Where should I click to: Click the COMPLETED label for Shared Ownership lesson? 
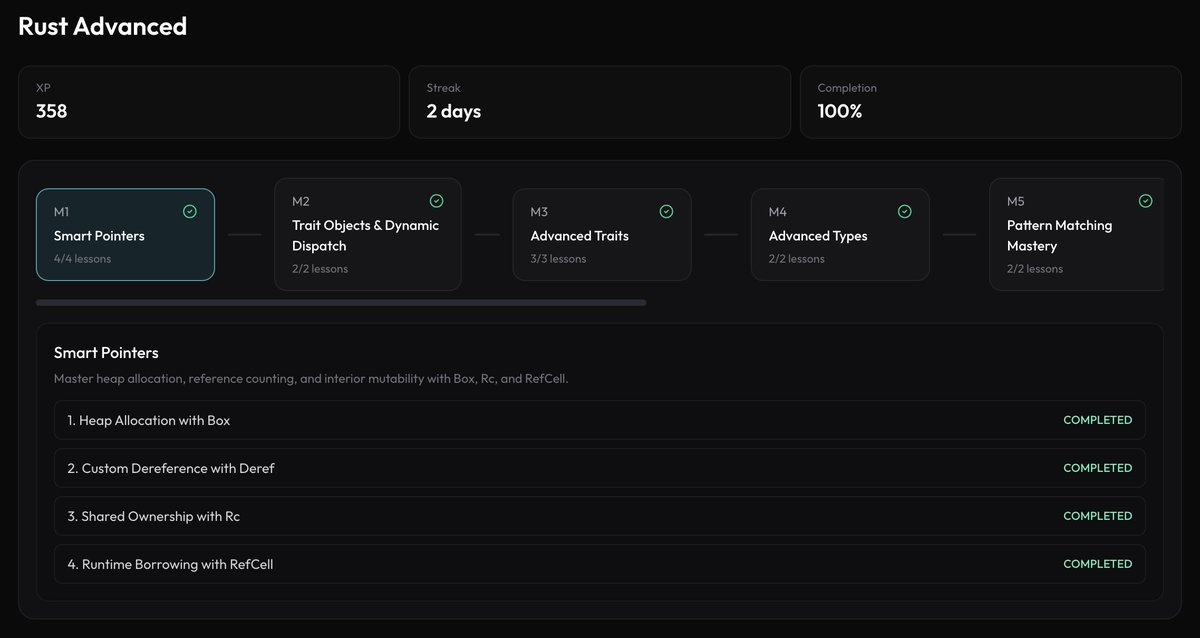pyautogui.click(x=1097, y=516)
